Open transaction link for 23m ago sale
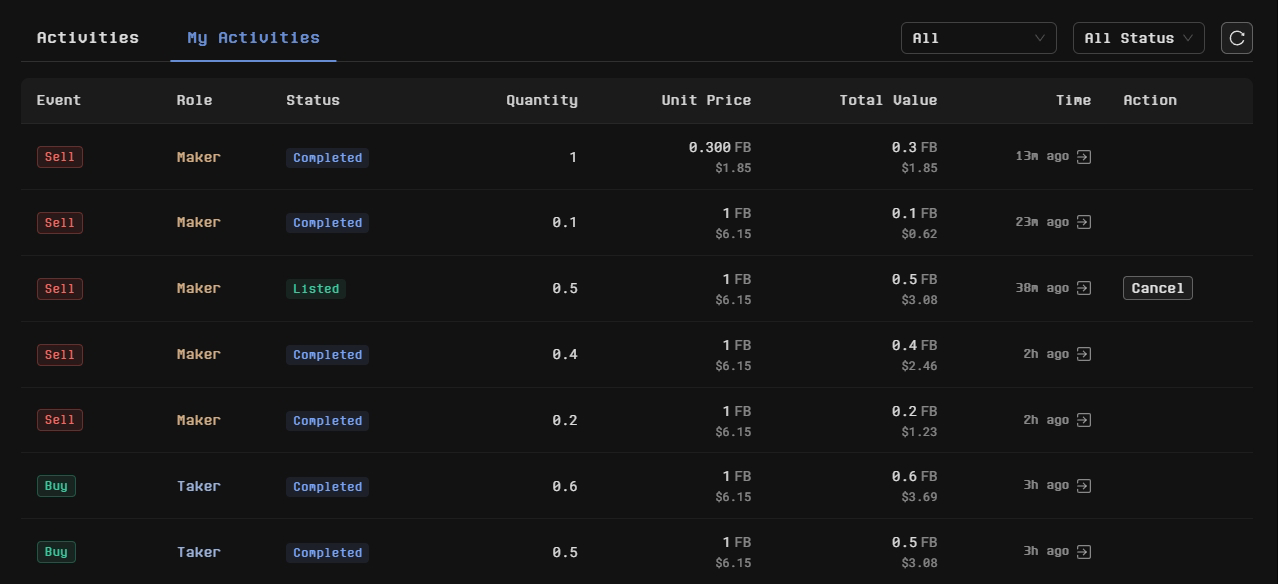The height and width of the screenshot is (584, 1278). tap(1084, 222)
